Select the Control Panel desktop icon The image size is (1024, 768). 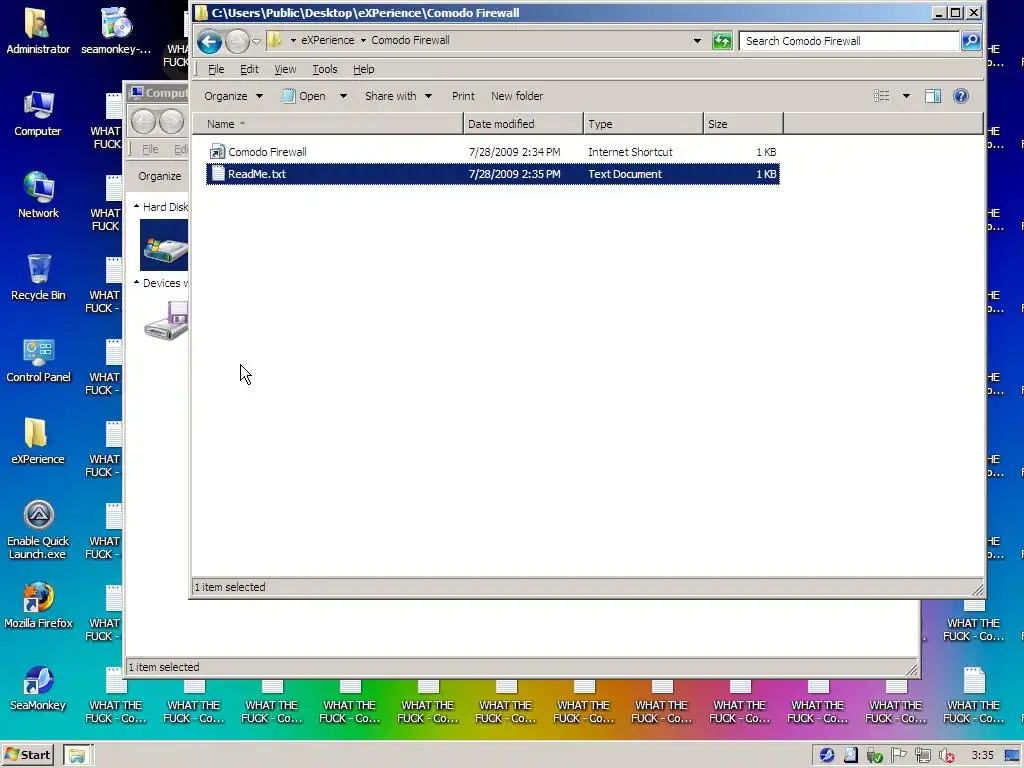(x=38, y=360)
